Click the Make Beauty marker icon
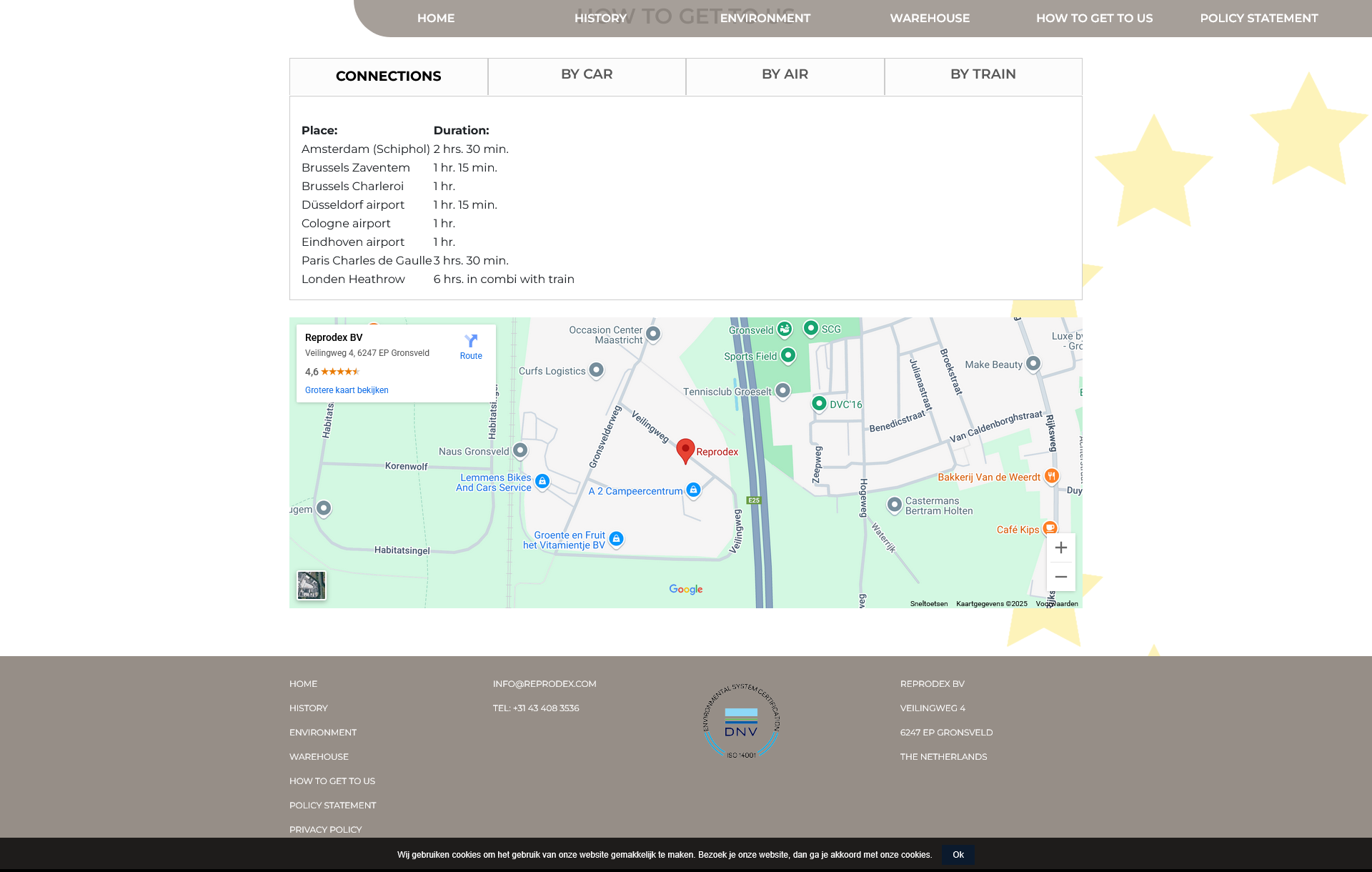This screenshot has height=872, width=1372. (x=1033, y=364)
